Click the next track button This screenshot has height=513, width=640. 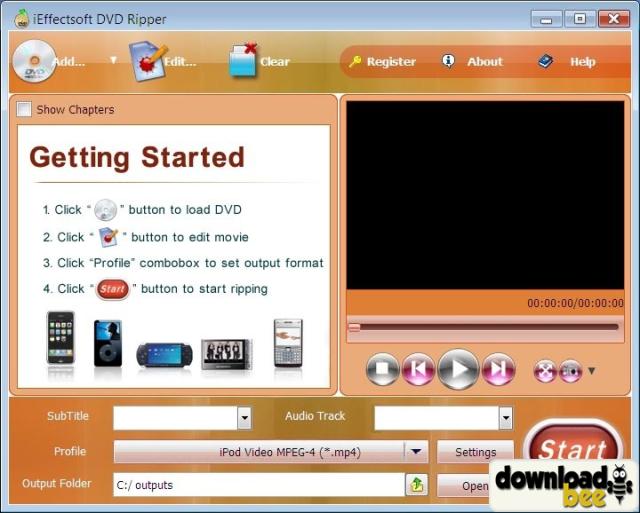498,369
